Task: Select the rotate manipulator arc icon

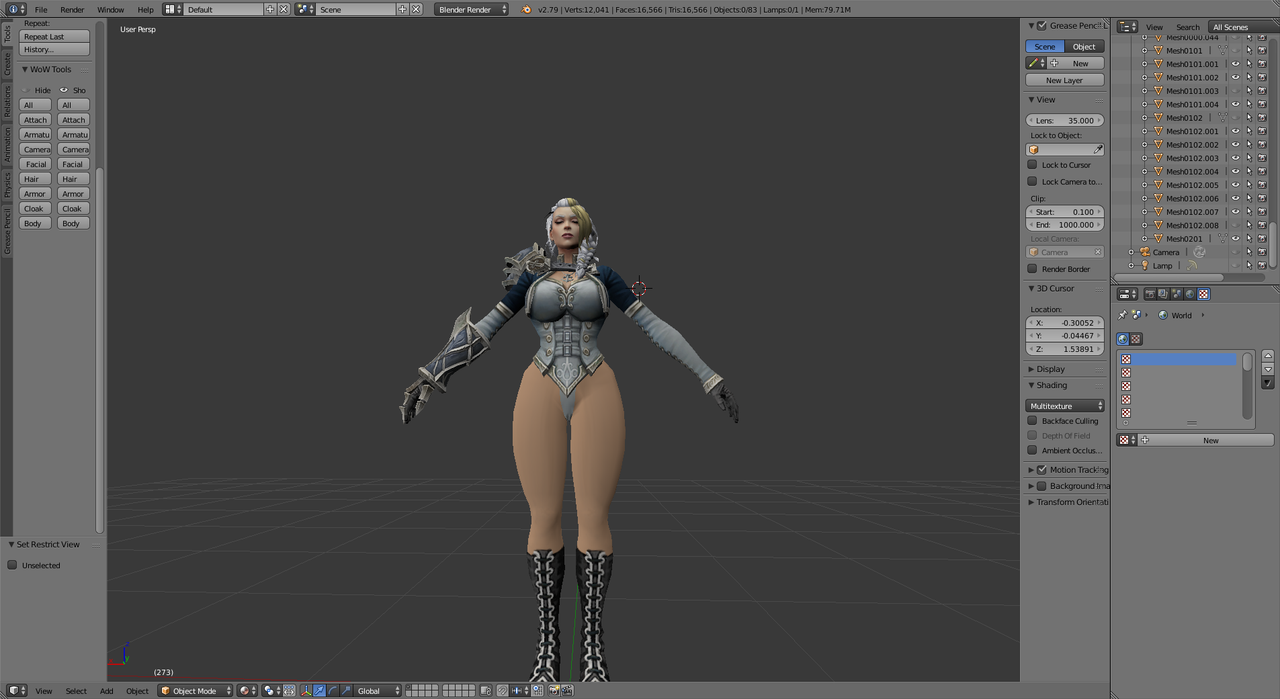Action: pos(332,691)
